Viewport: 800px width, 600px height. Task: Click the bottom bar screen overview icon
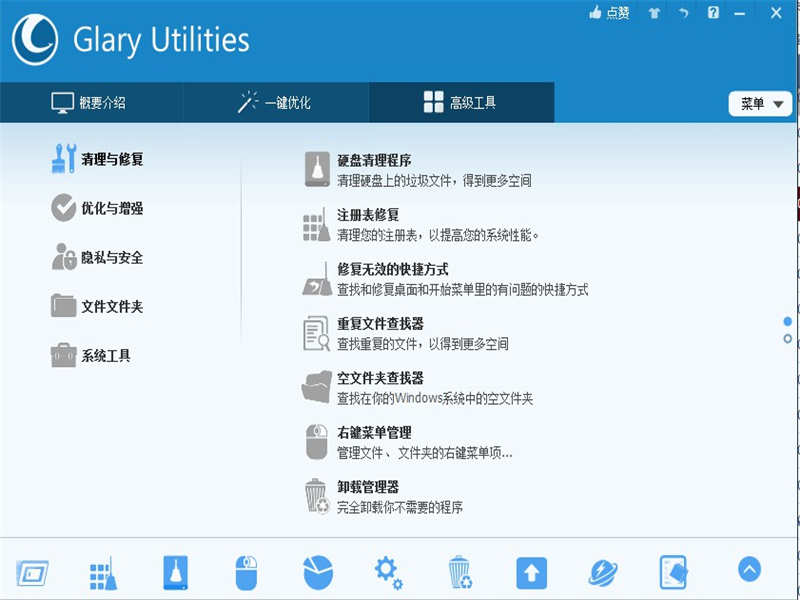[32, 573]
